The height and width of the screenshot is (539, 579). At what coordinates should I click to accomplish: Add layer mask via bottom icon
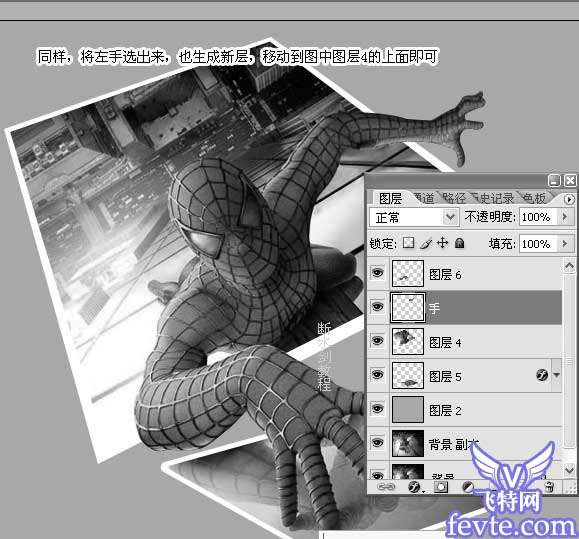[441, 487]
